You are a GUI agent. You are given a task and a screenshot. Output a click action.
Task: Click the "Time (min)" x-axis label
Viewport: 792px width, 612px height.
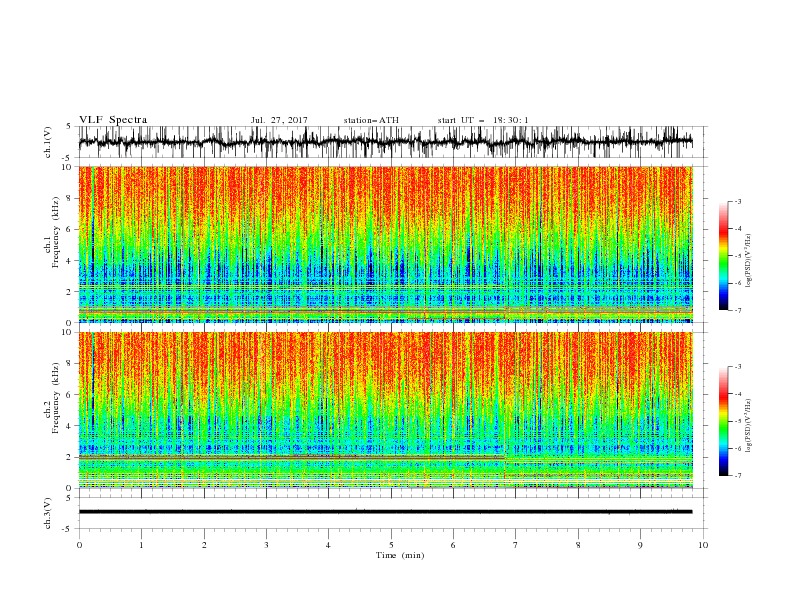tap(400, 555)
